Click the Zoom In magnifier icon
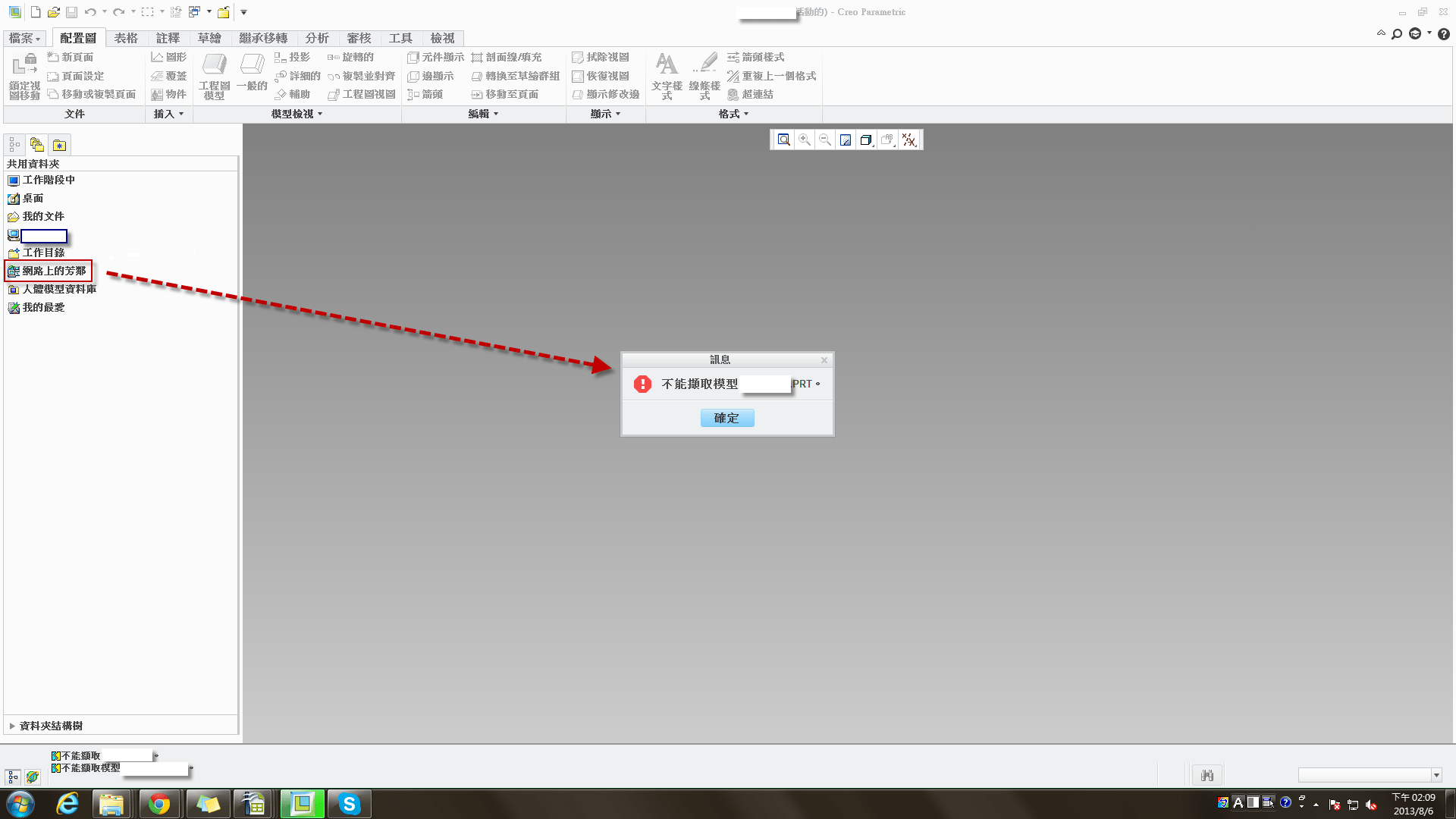The height and width of the screenshot is (819, 1456). [x=805, y=140]
